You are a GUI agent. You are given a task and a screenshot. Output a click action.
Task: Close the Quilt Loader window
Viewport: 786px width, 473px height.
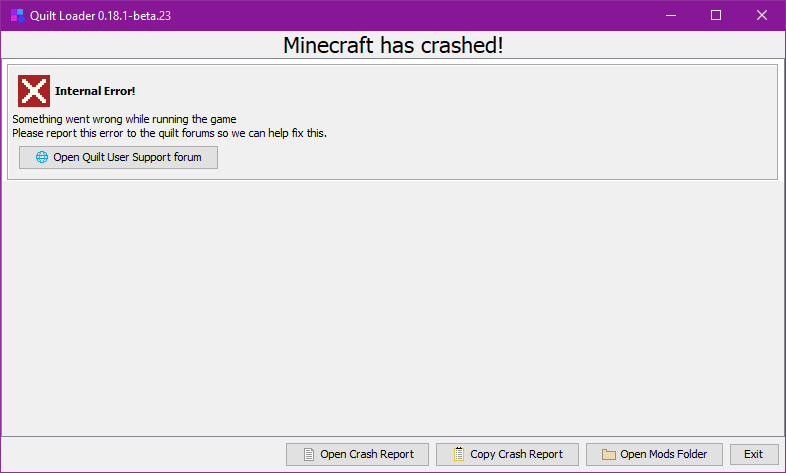(x=762, y=16)
